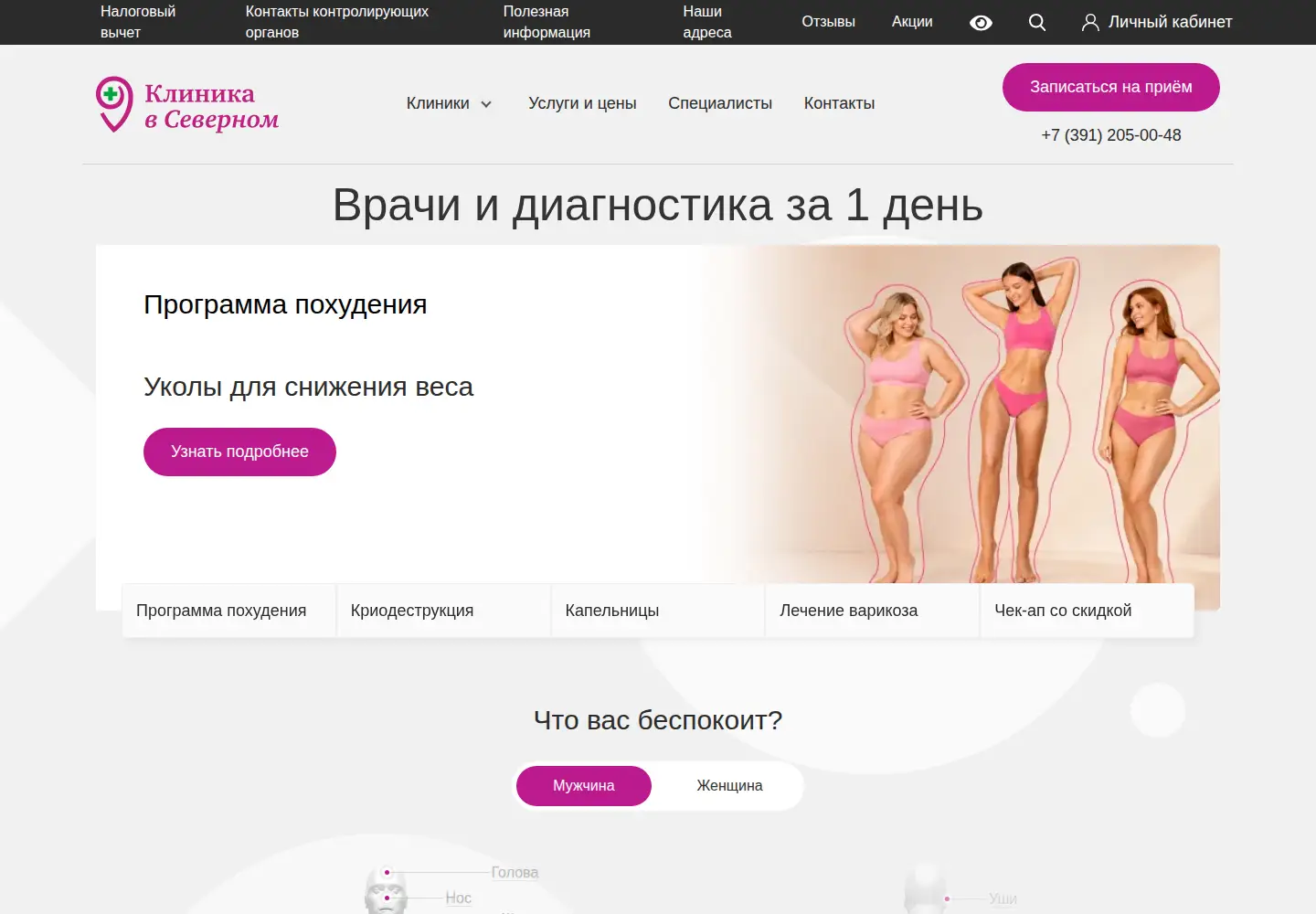
Task: Select the Нос body-part label
Action: 459,898
